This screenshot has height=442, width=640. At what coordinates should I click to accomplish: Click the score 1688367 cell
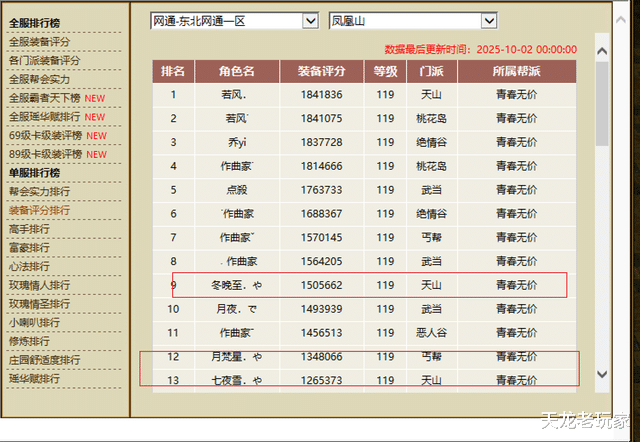click(x=322, y=214)
